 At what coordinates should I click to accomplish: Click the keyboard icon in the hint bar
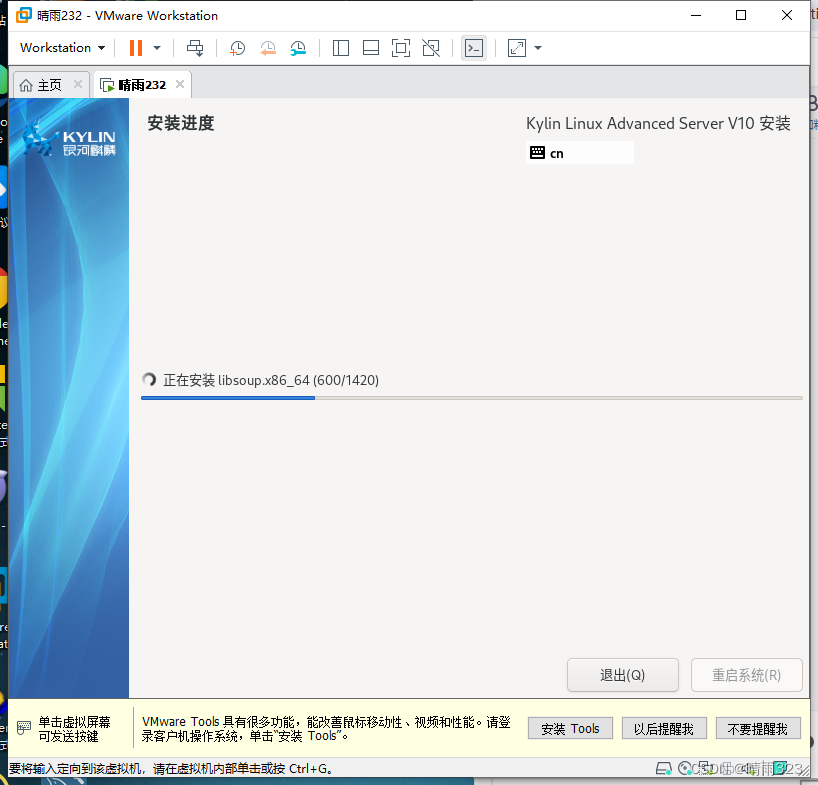click(x=24, y=728)
